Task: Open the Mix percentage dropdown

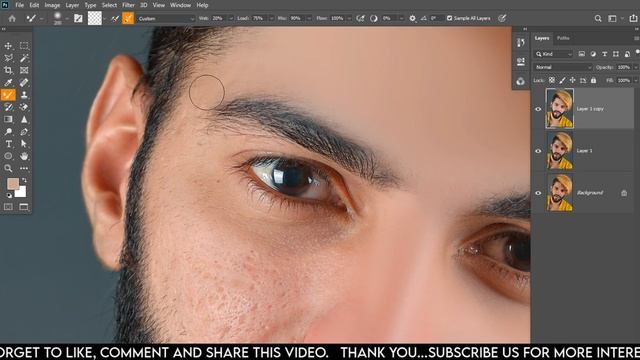Action: pyautogui.click(x=309, y=18)
